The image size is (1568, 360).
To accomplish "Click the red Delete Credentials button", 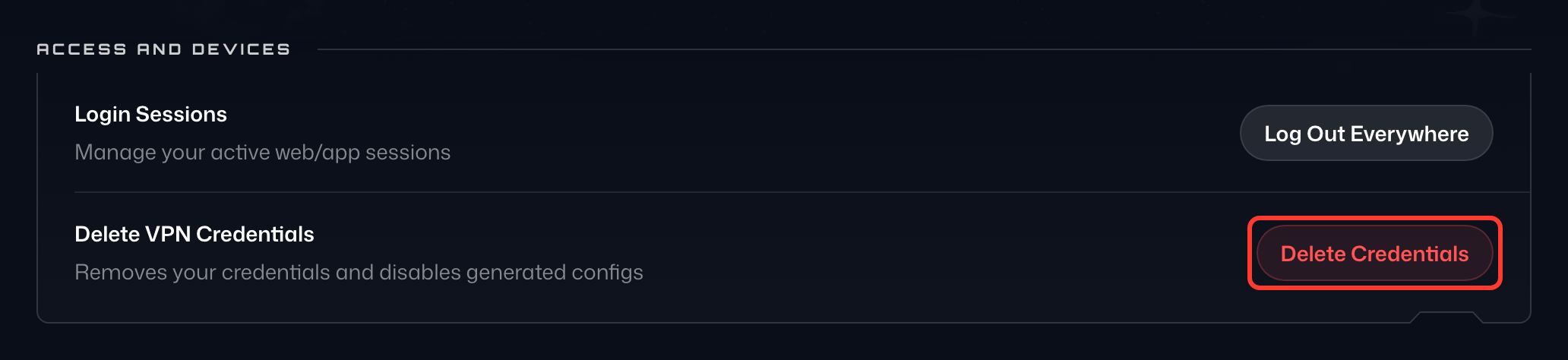I will (1374, 253).
